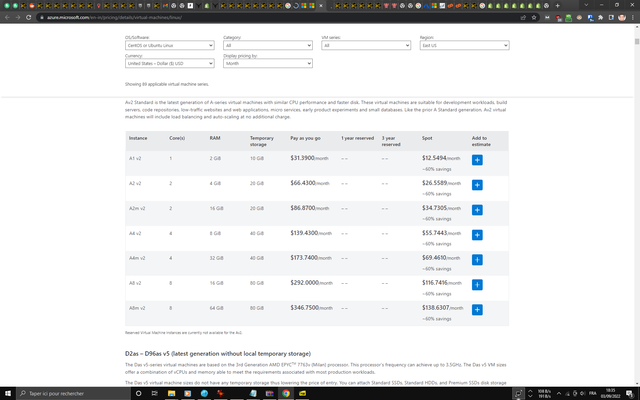The height and width of the screenshot is (400, 640).
Task: Open Task View on taskbar
Action: (154, 393)
